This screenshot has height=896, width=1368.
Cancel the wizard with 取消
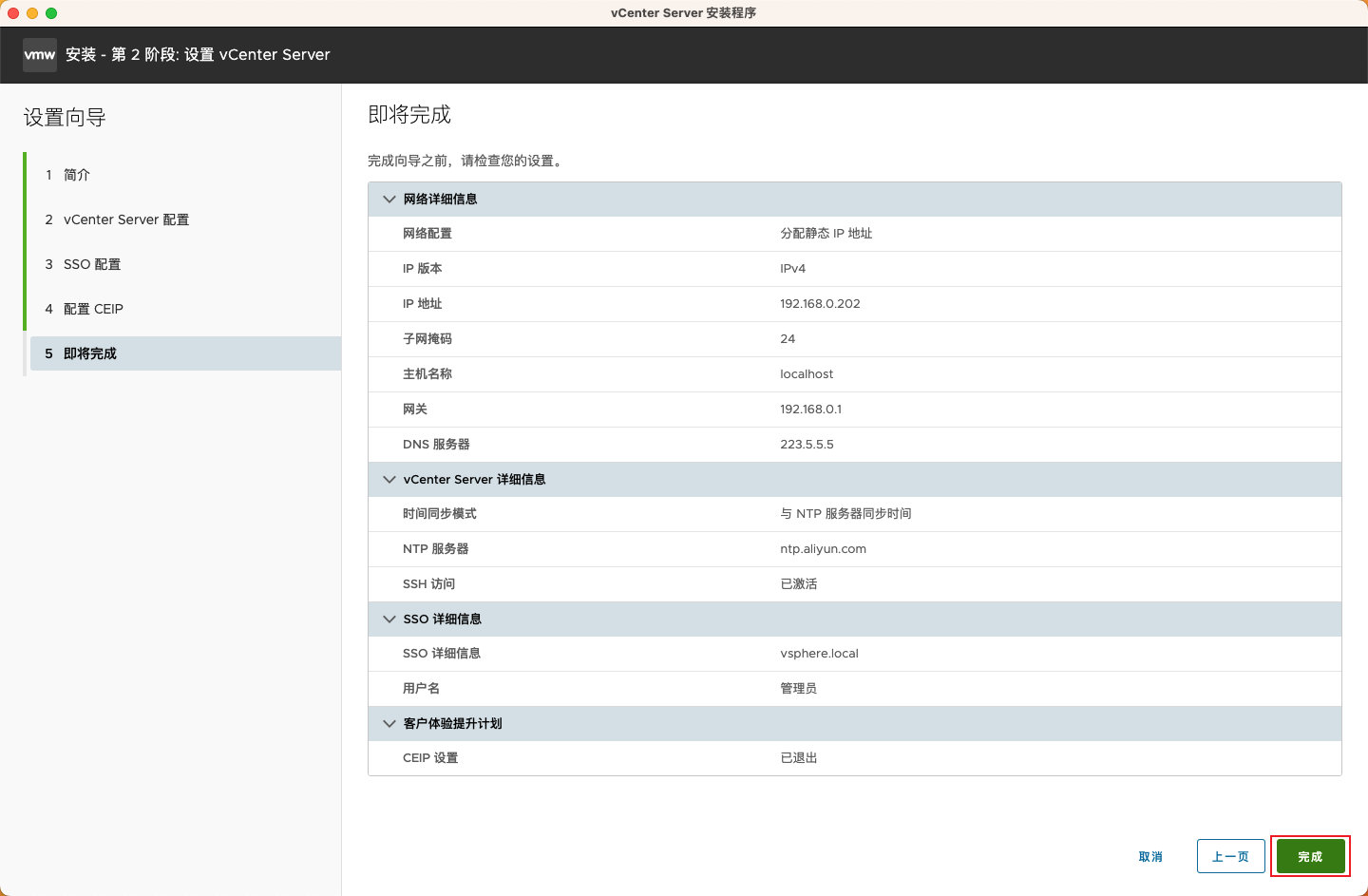coord(1150,857)
